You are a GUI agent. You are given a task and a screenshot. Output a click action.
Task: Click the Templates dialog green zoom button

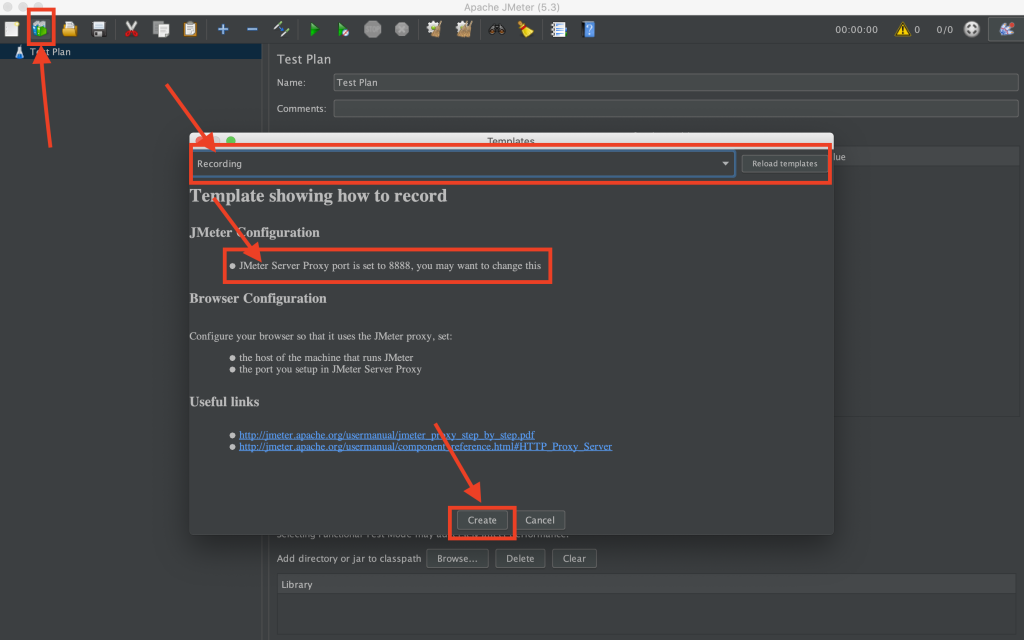click(231, 140)
